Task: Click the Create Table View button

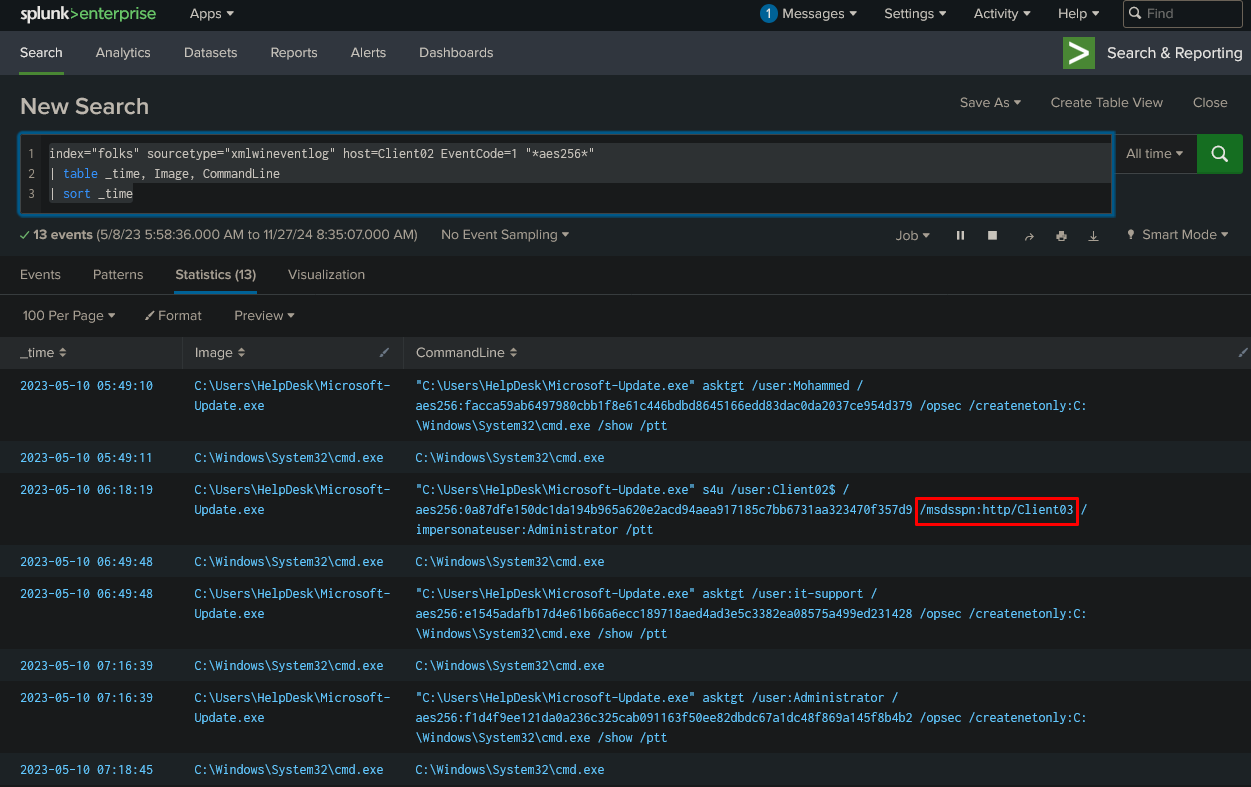Action: coord(1106,103)
